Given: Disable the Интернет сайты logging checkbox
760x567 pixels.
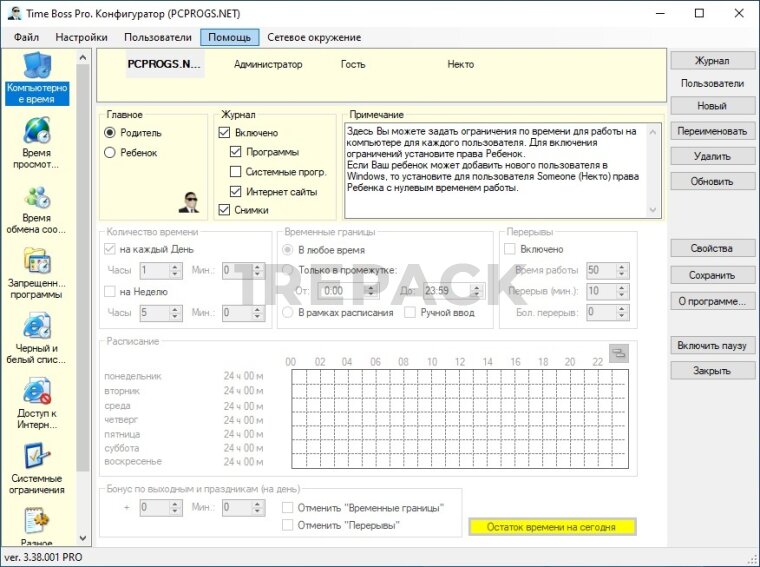Looking at the screenshot, I should click(x=237, y=191).
